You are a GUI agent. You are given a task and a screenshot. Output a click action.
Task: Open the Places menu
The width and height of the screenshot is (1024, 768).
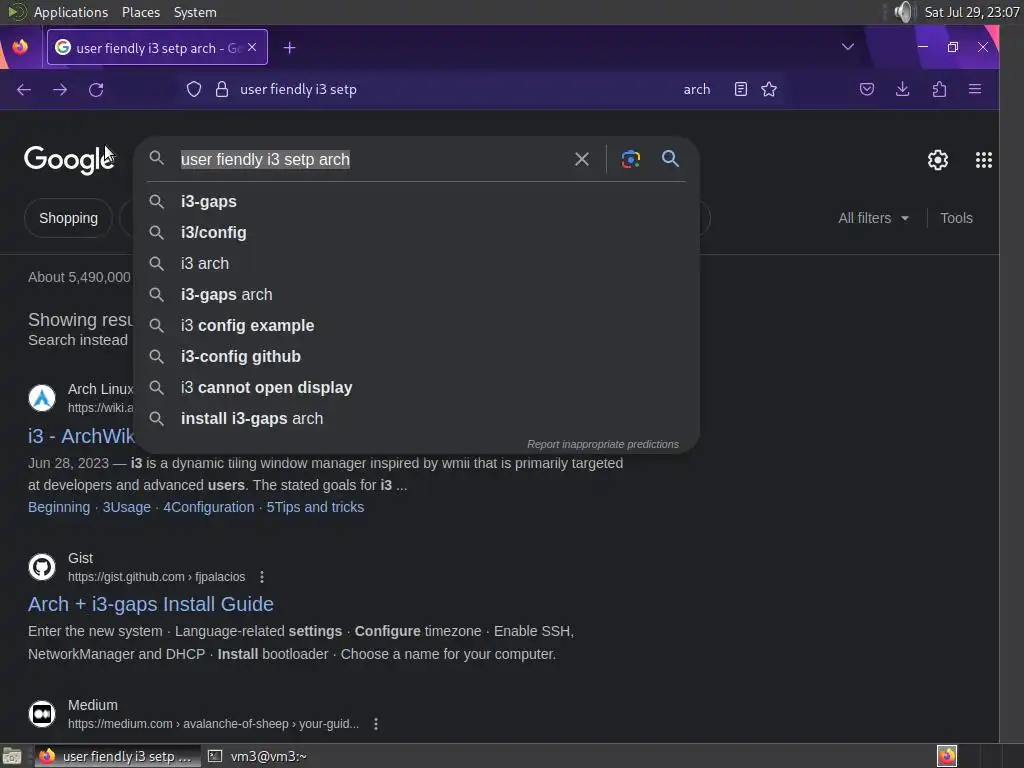(x=141, y=12)
